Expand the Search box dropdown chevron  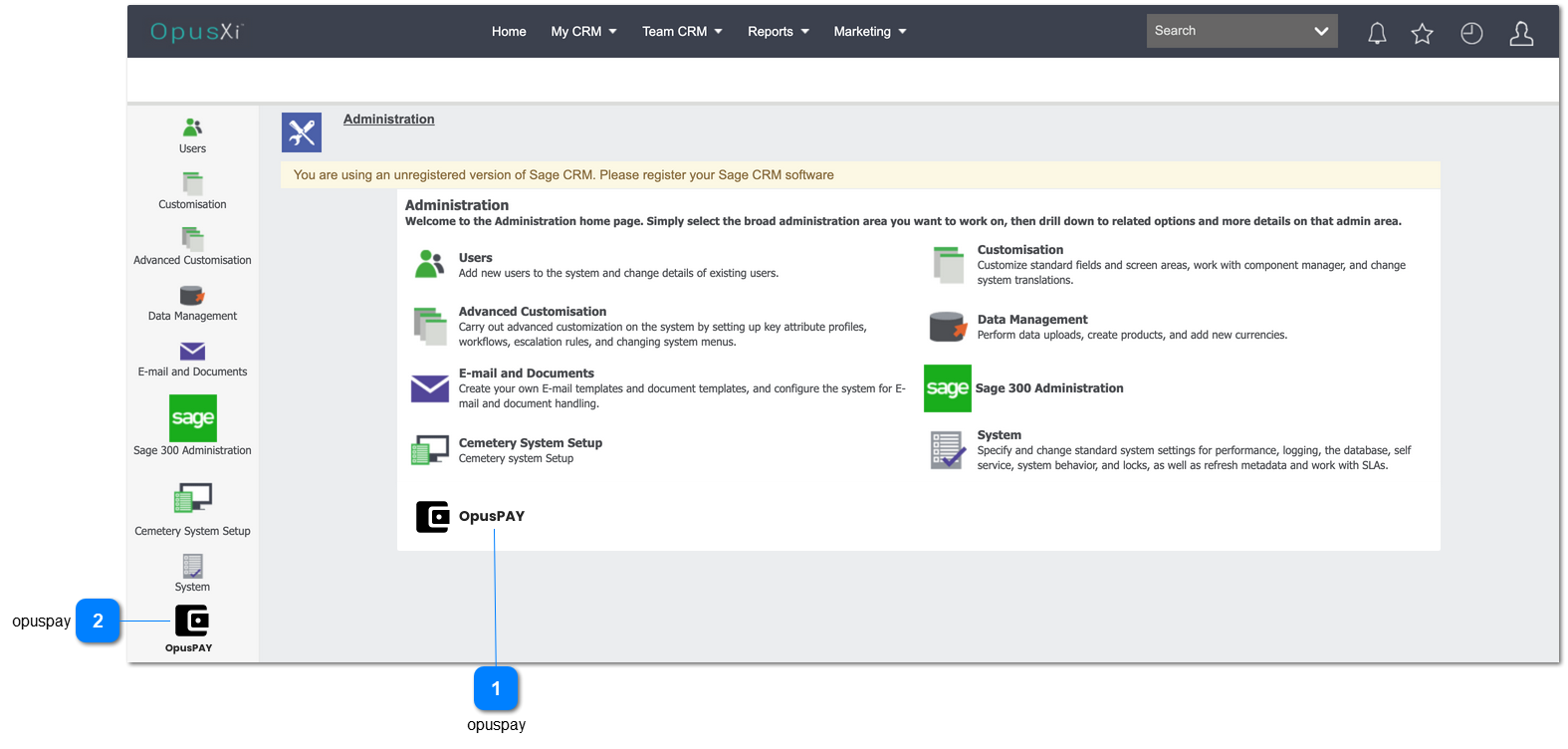tap(1321, 31)
